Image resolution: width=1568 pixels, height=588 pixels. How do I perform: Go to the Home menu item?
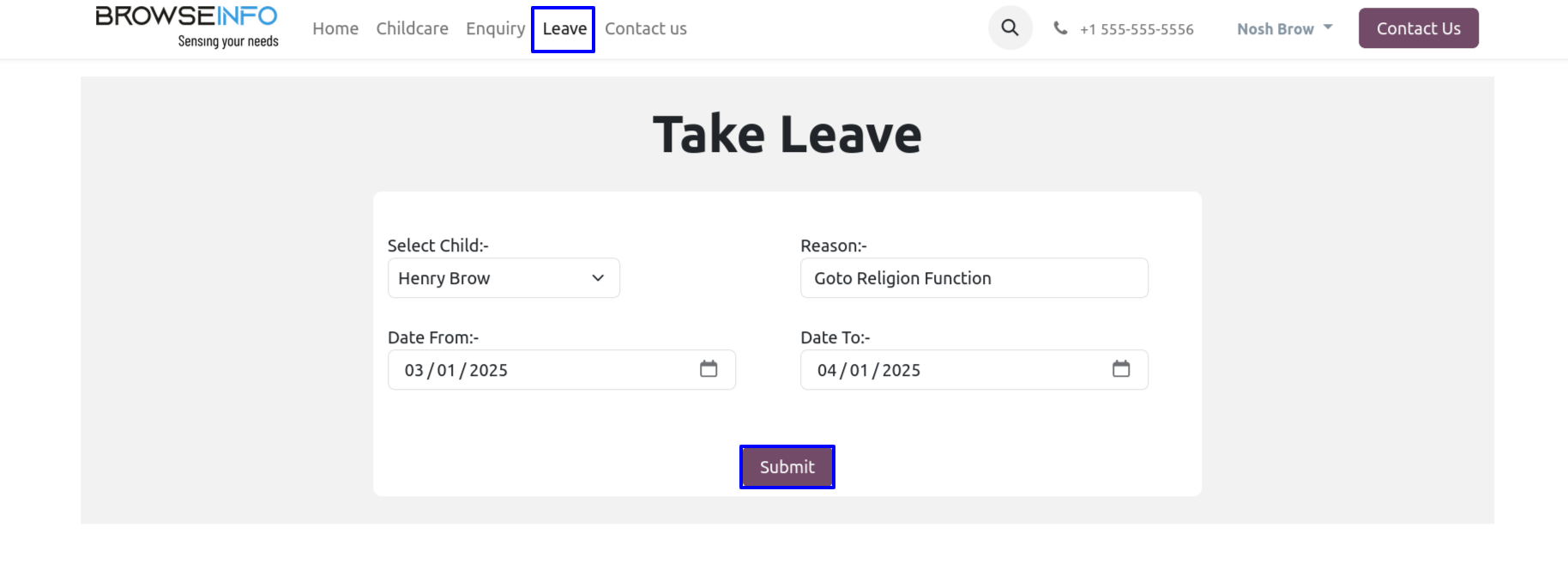pyautogui.click(x=335, y=28)
